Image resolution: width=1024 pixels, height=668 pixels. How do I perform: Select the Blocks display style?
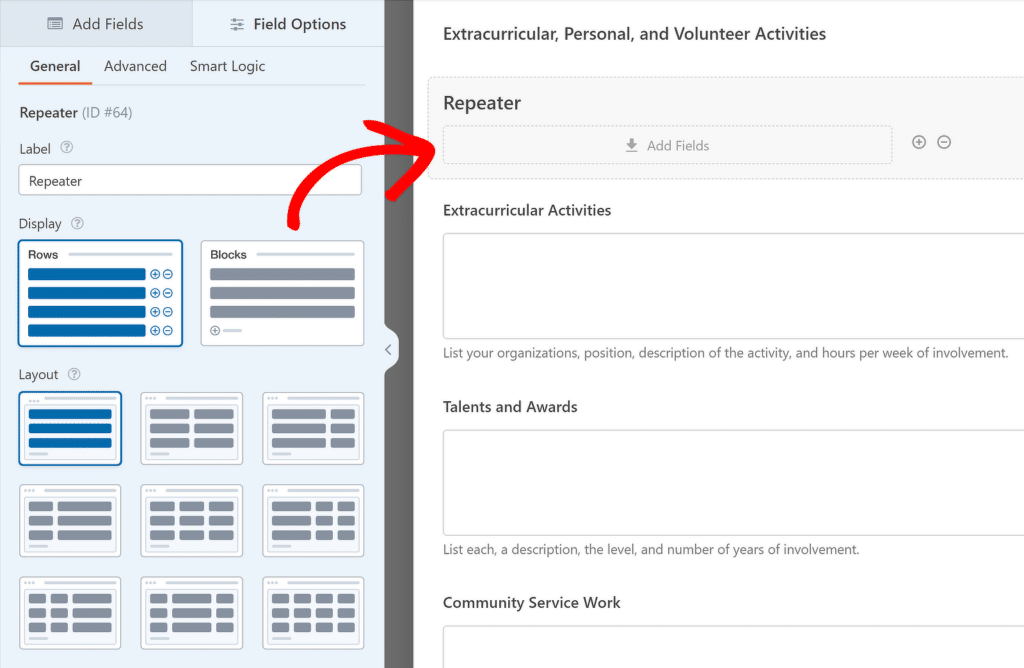(282, 292)
